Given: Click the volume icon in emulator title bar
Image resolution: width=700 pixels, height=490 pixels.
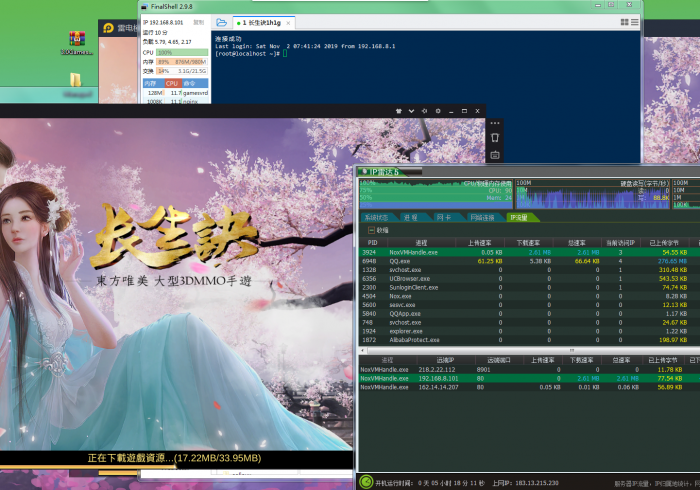Looking at the screenshot, I should 425,111.
